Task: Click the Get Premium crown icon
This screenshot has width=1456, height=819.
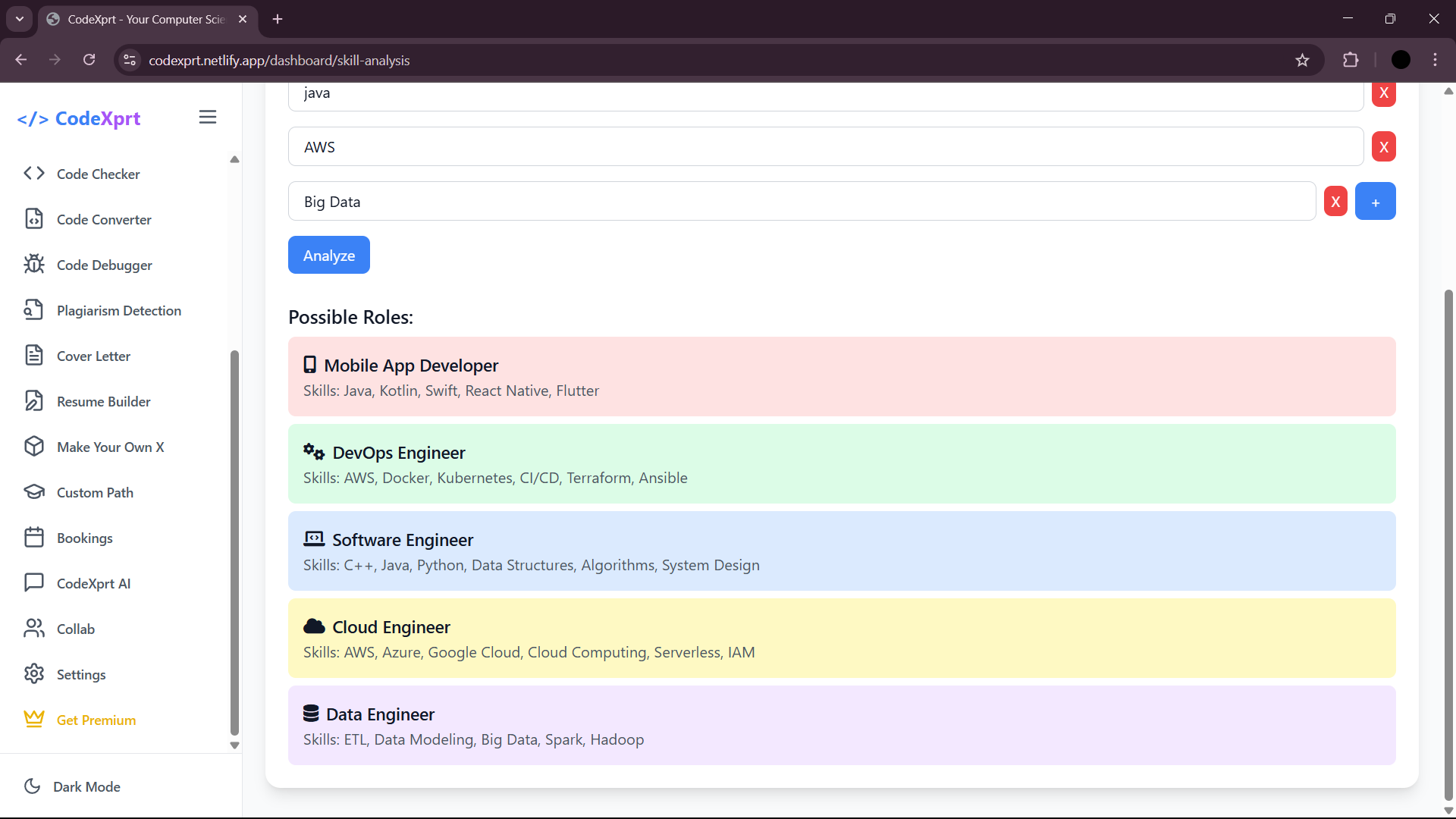Action: 34,720
